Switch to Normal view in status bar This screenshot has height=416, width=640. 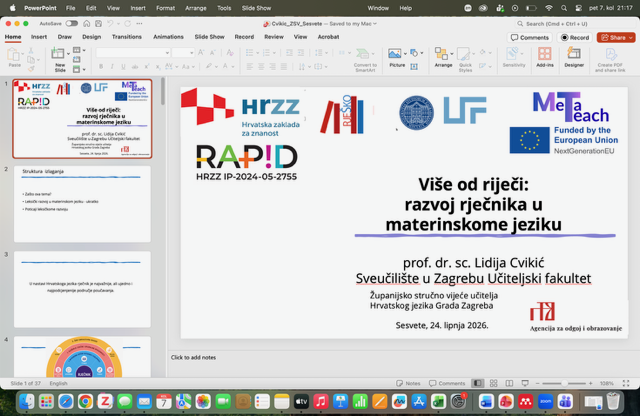(478, 383)
